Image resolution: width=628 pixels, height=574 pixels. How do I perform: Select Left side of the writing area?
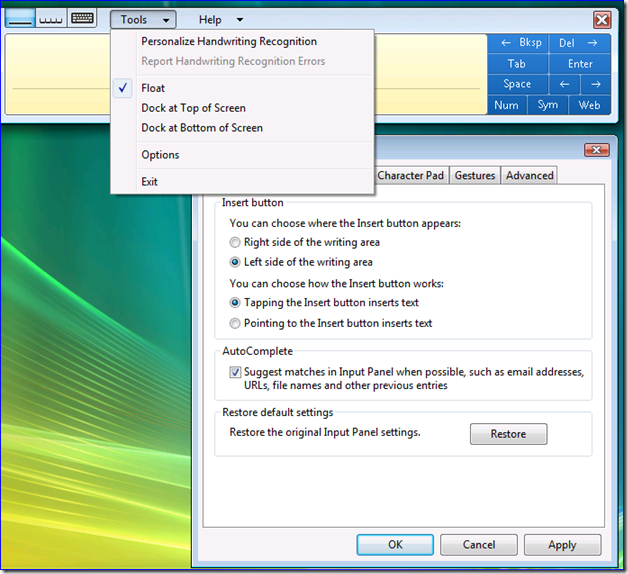tap(301, 262)
